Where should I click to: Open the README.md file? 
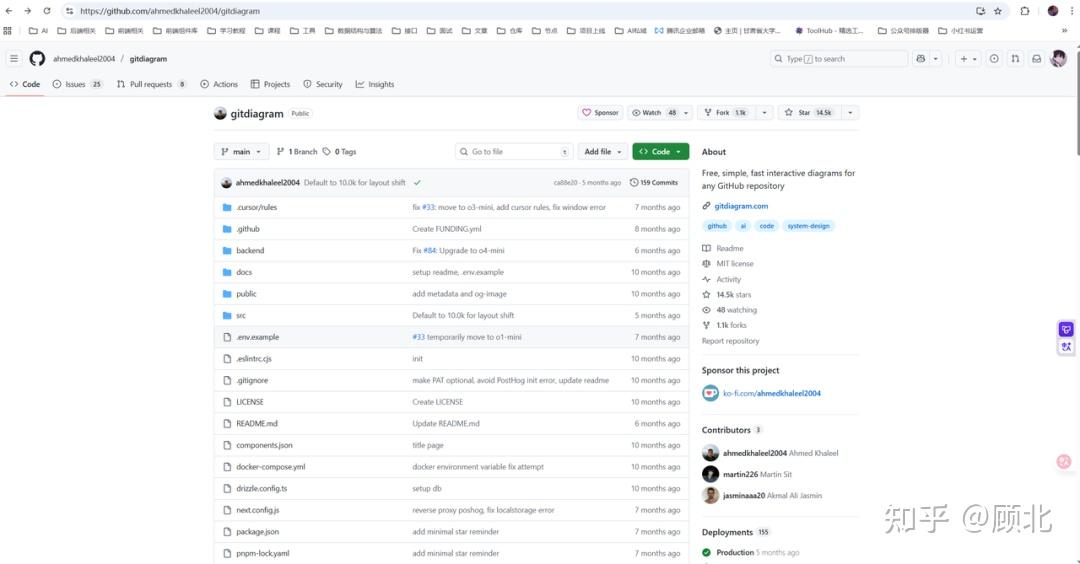tap(257, 424)
